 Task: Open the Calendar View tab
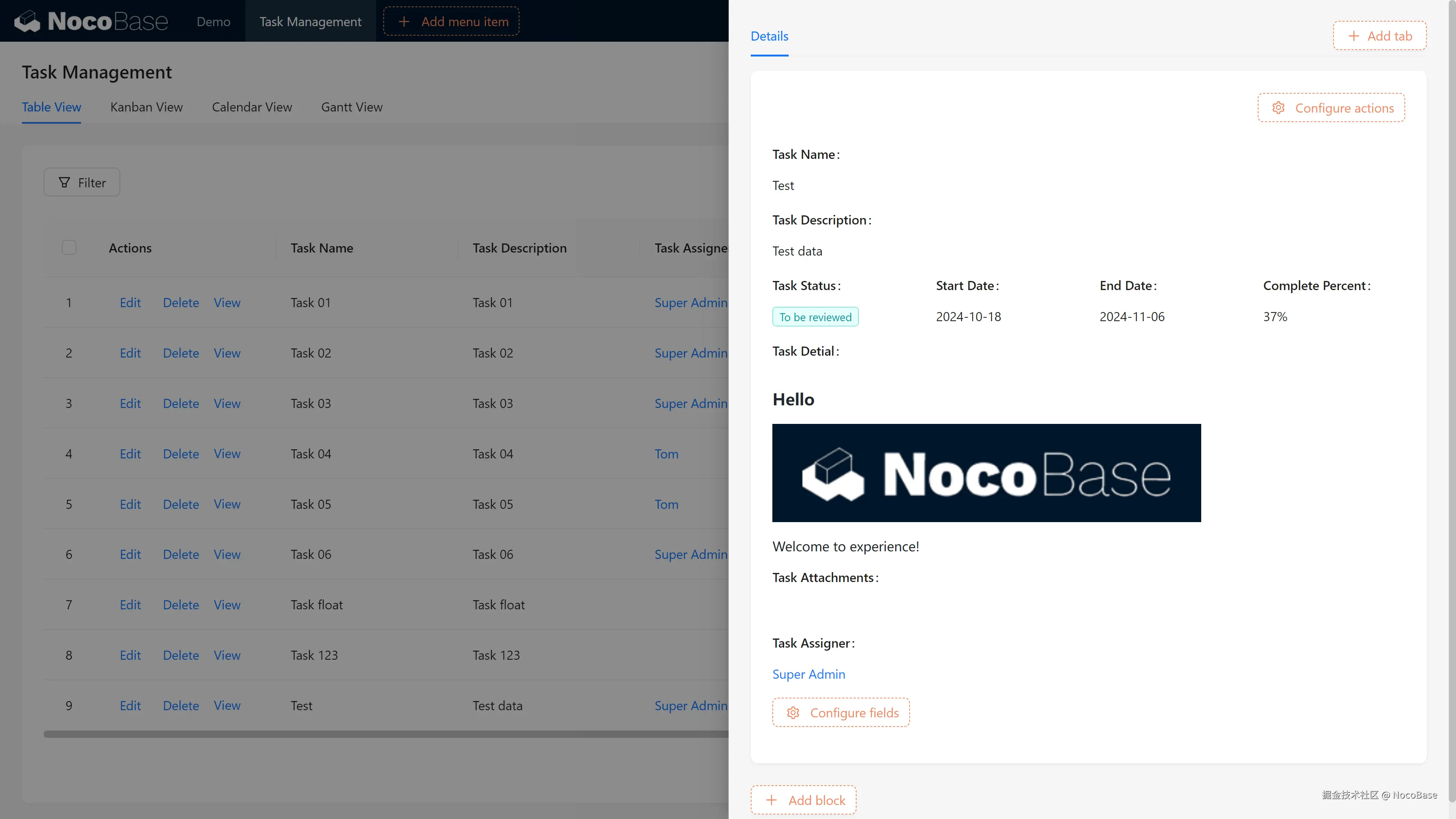pos(251,107)
